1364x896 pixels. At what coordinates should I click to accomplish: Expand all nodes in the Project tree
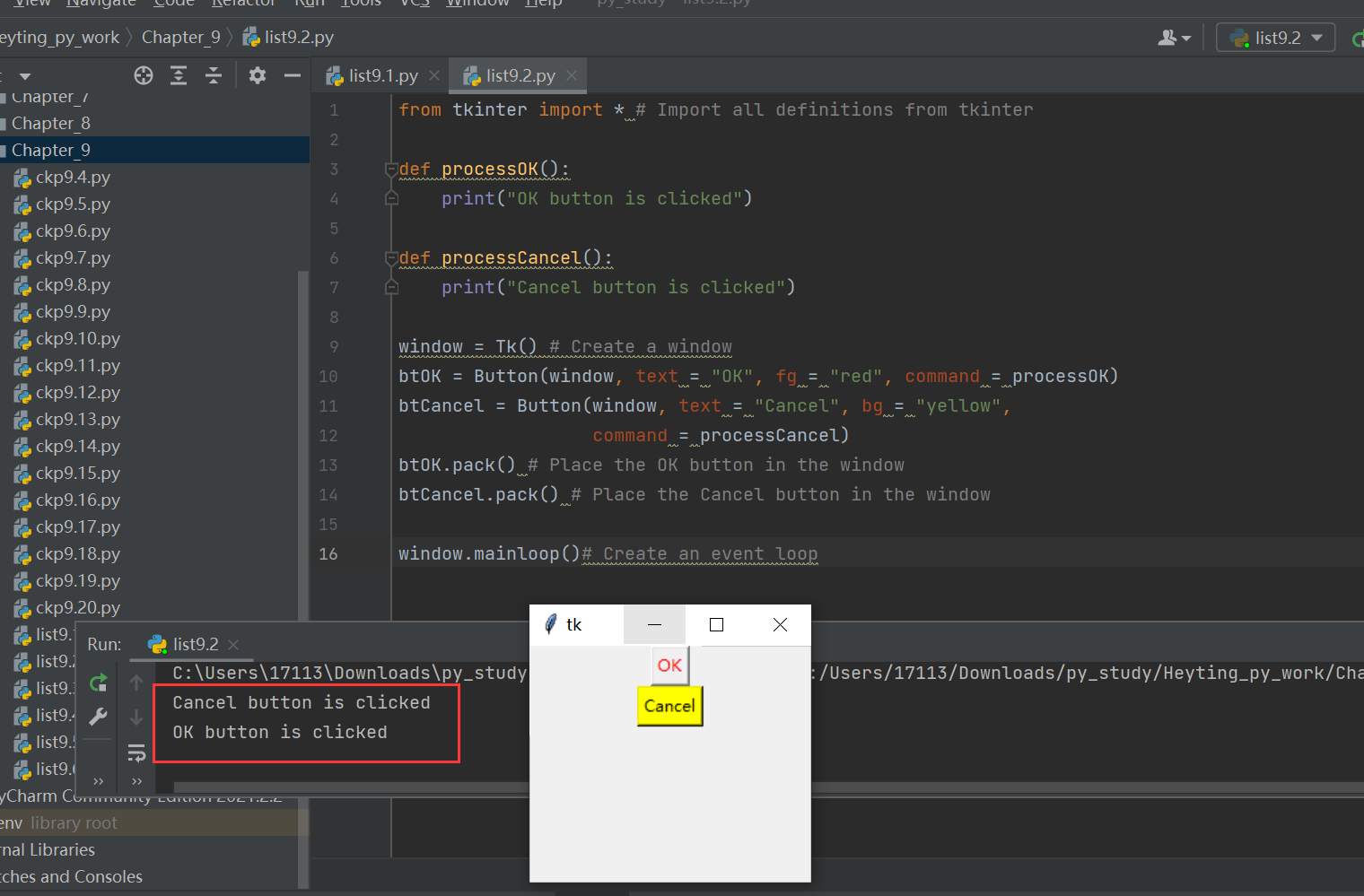pos(179,75)
